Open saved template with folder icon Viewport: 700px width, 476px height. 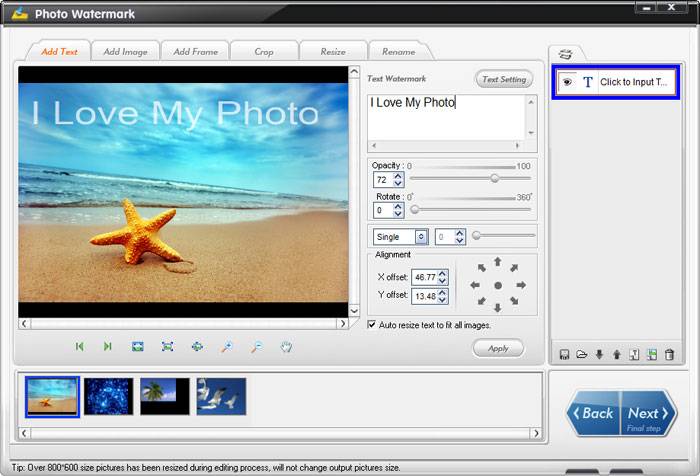pyautogui.click(x=582, y=354)
